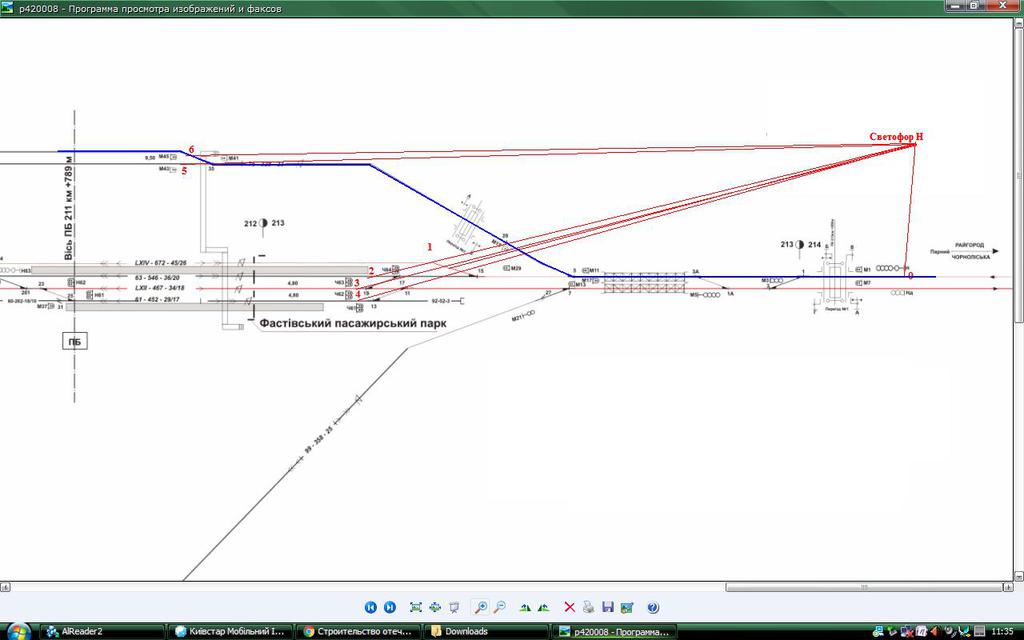This screenshot has width=1024, height=640.
Task: Go to the next image
Action: click(x=390, y=607)
